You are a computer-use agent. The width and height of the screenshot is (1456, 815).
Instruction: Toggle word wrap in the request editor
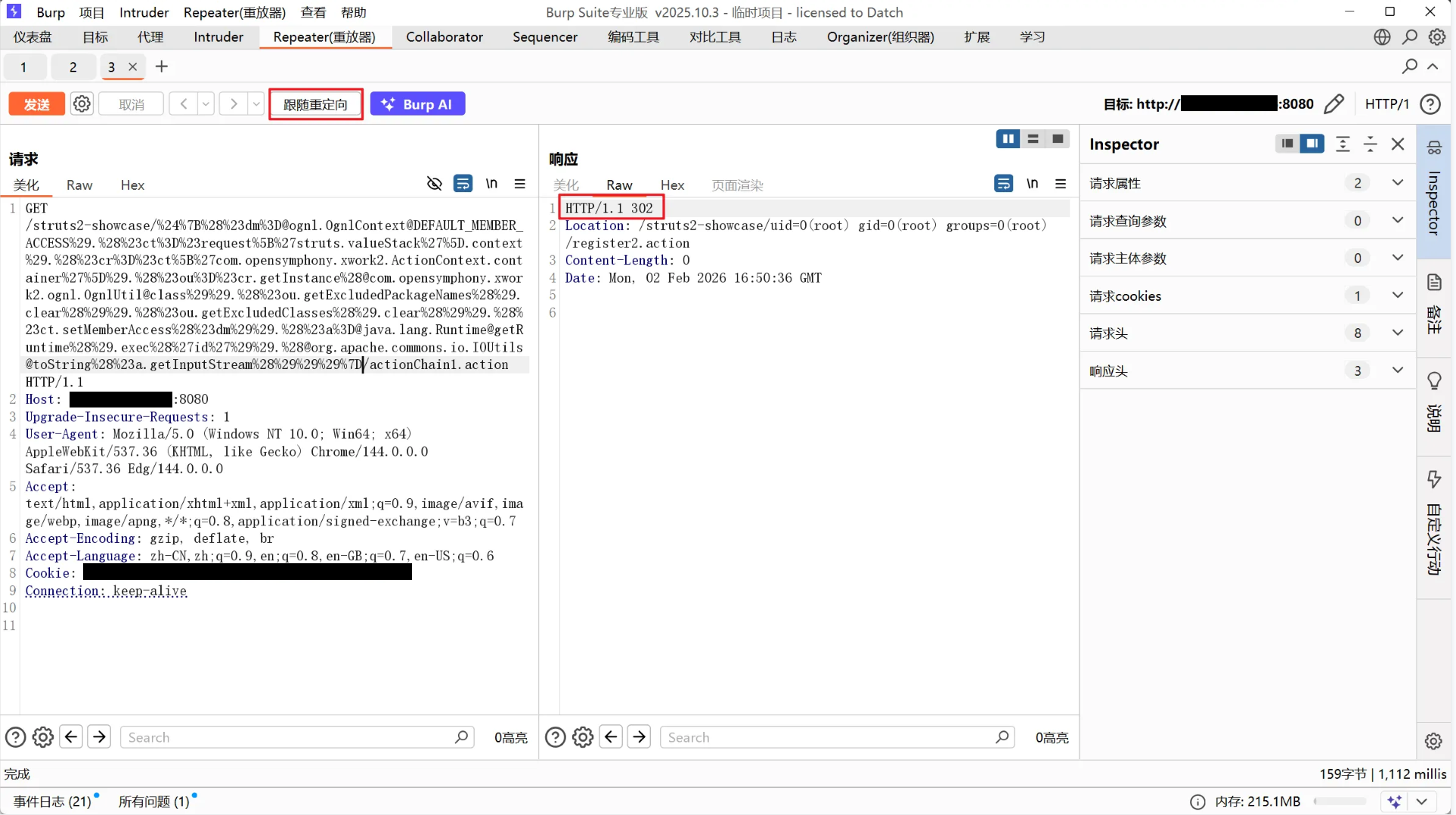[x=463, y=184]
